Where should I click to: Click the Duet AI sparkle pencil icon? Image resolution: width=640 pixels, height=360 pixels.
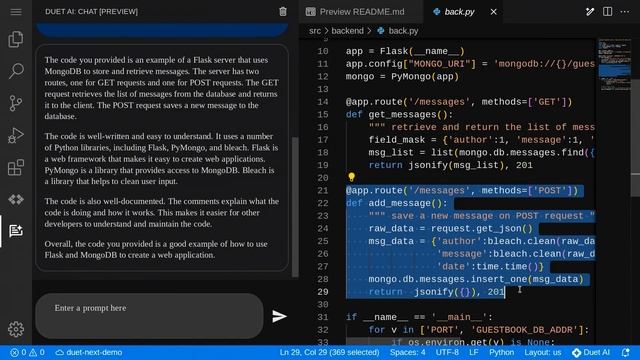[x=590, y=11]
